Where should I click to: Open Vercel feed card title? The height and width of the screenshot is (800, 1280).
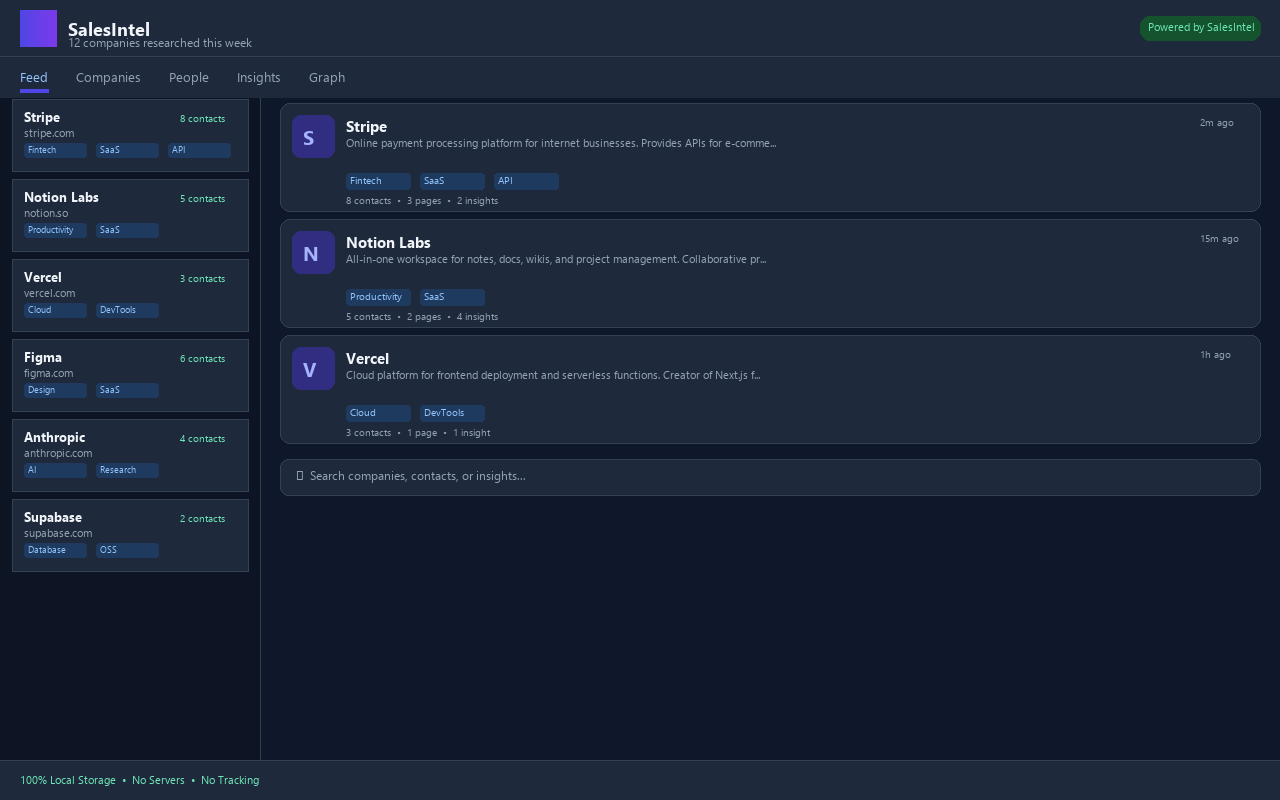click(x=367, y=359)
